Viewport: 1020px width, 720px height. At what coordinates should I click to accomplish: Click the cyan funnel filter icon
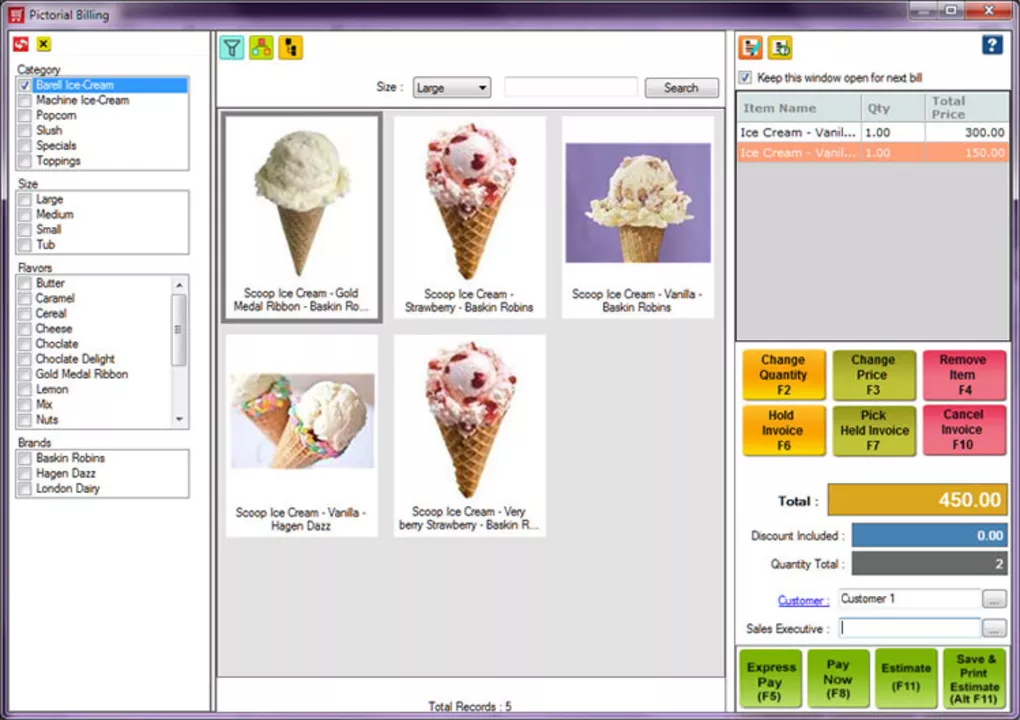click(231, 47)
